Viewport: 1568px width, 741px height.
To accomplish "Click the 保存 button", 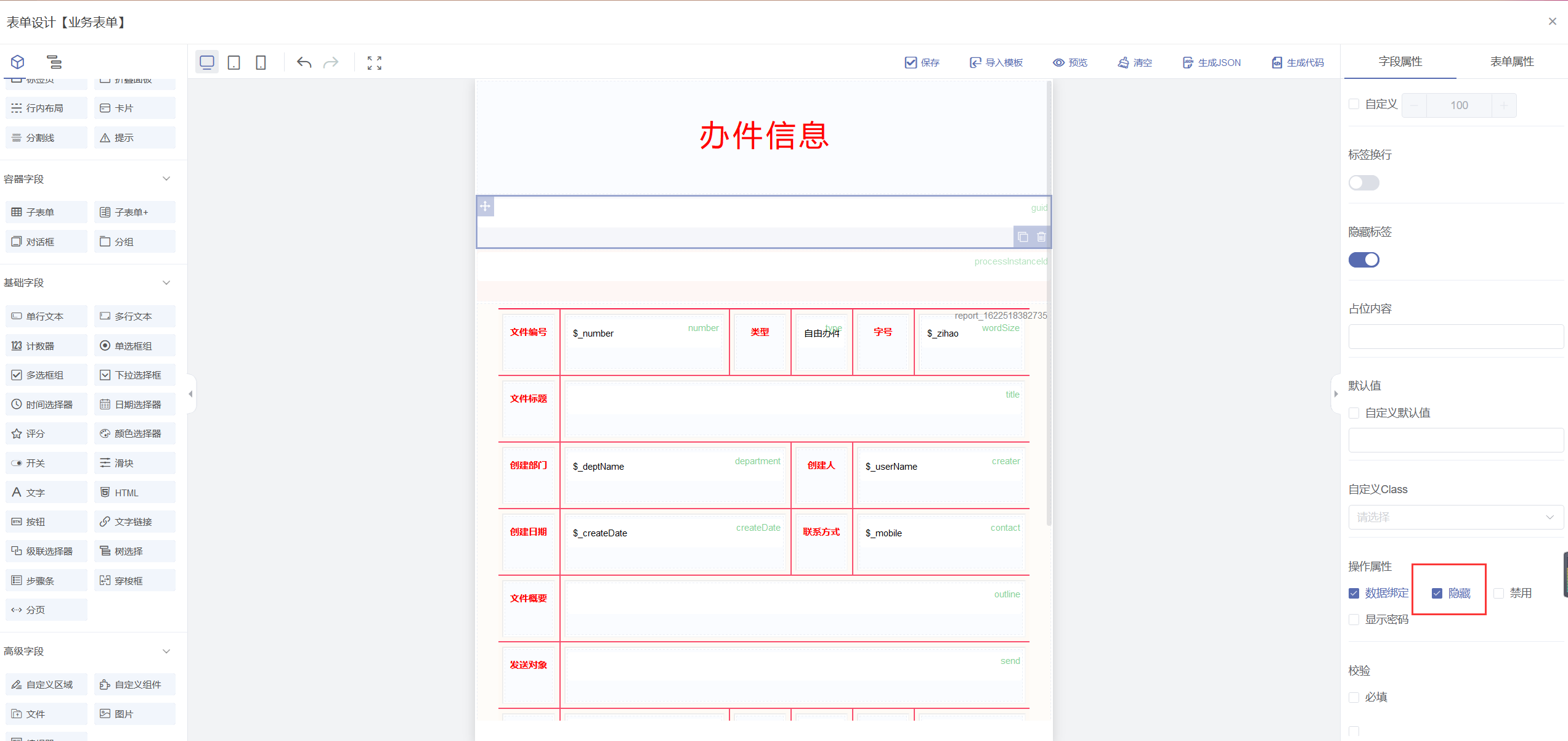I will [x=922, y=62].
